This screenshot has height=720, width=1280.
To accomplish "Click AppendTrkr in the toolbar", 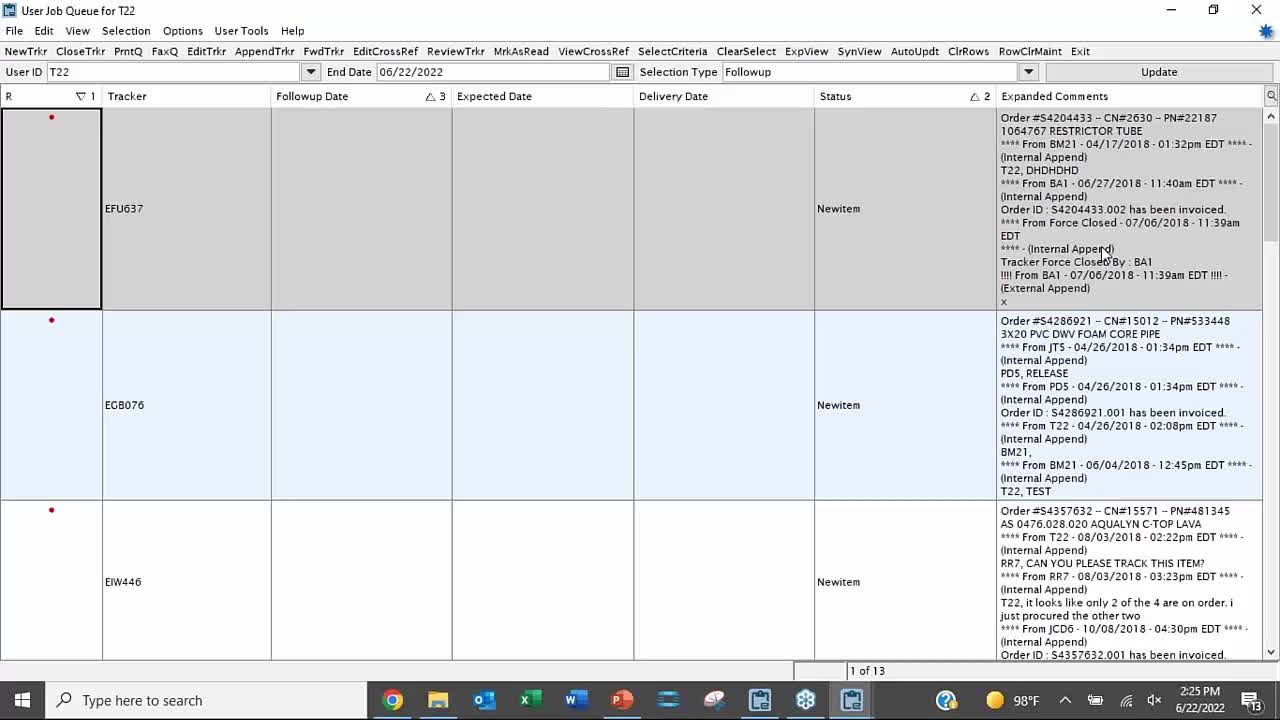I will pyautogui.click(x=265, y=51).
